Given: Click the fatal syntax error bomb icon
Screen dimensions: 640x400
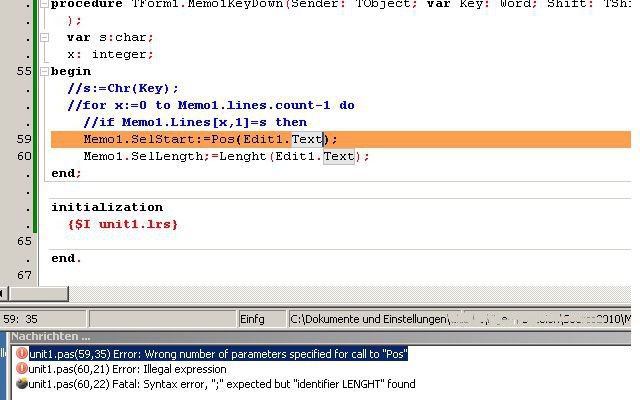Looking at the screenshot, I should (21, 384).
